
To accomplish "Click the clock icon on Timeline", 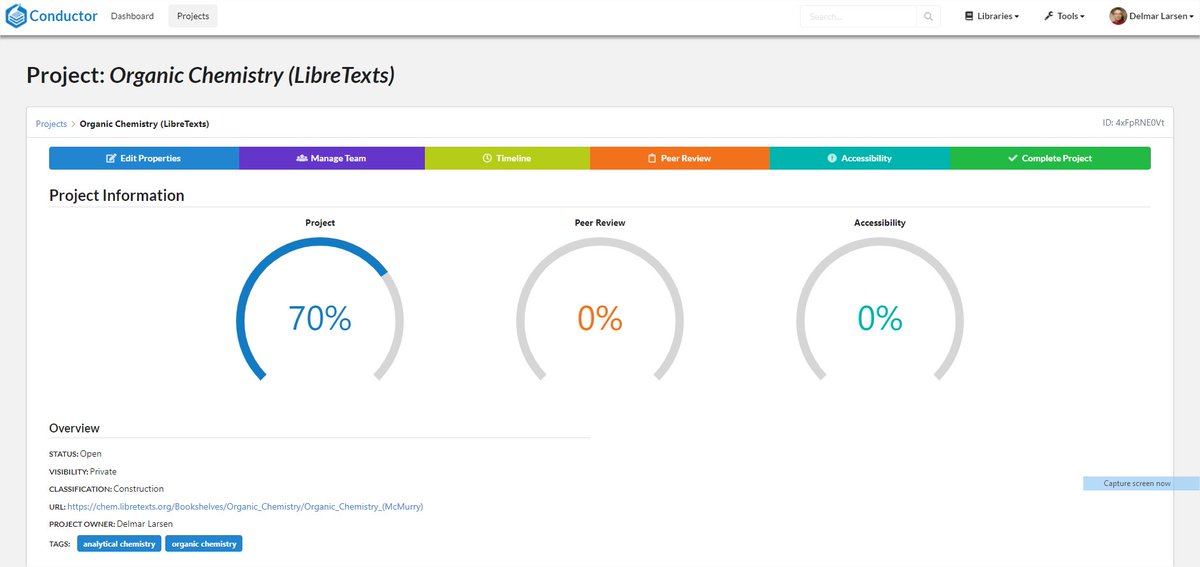I will 487,158.
